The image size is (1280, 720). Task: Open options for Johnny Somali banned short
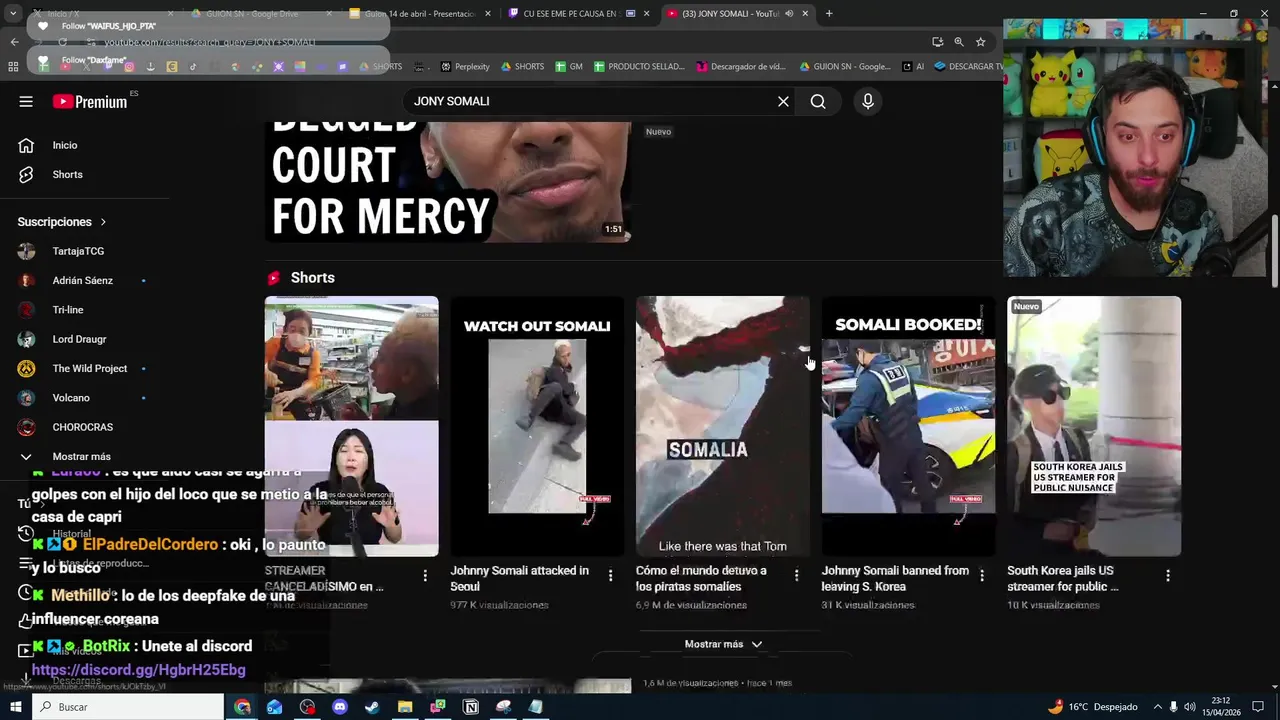click(982, 575)
